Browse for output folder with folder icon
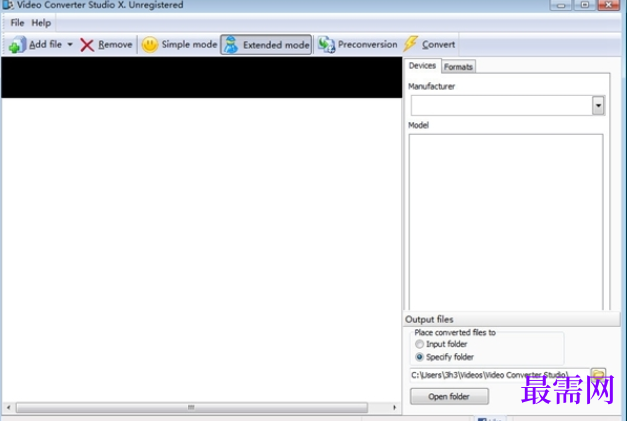Screen dimensions: 633x421 (598, 375)
